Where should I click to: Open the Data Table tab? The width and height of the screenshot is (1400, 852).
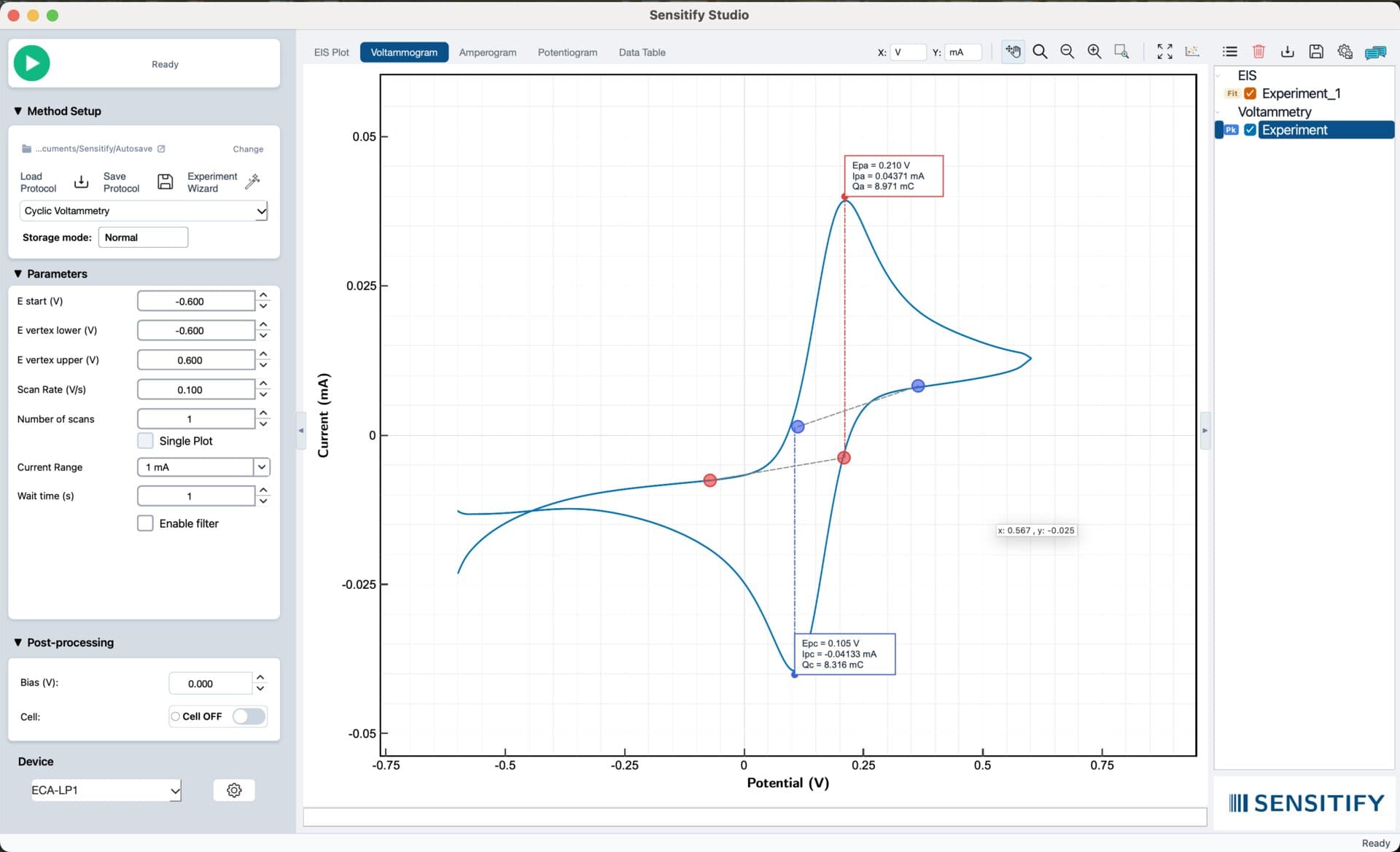[x=642, y=52]
